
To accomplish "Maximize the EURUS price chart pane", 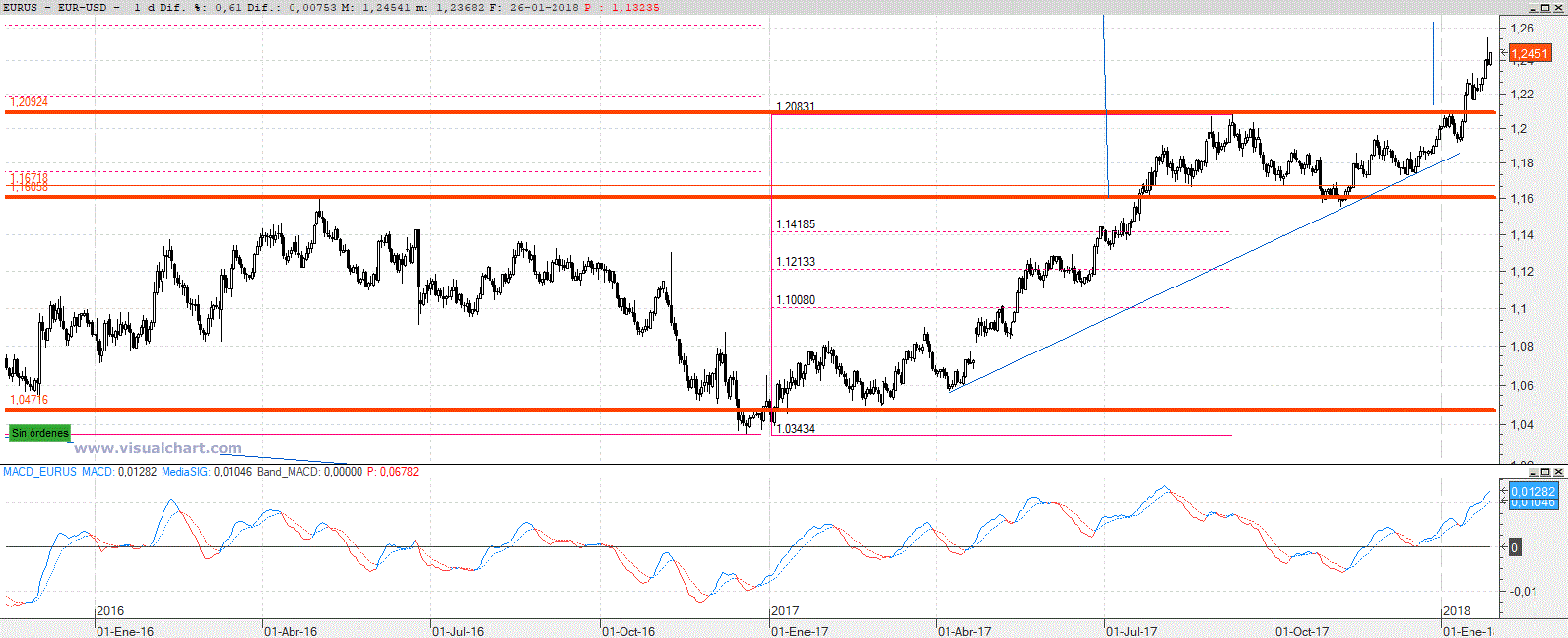I will 1545,7.
